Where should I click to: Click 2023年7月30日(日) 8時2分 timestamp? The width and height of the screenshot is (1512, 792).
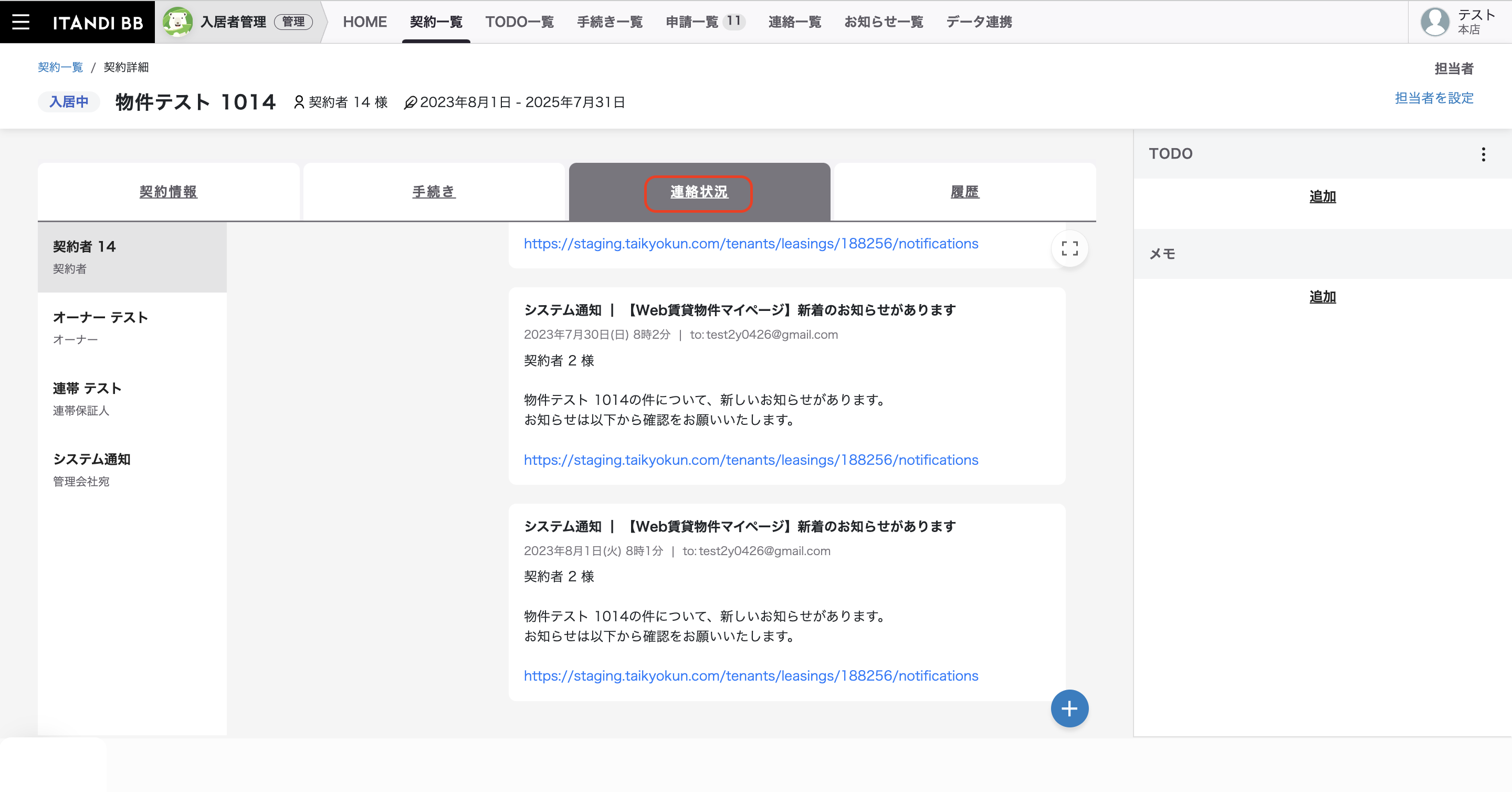click(597, 335)
